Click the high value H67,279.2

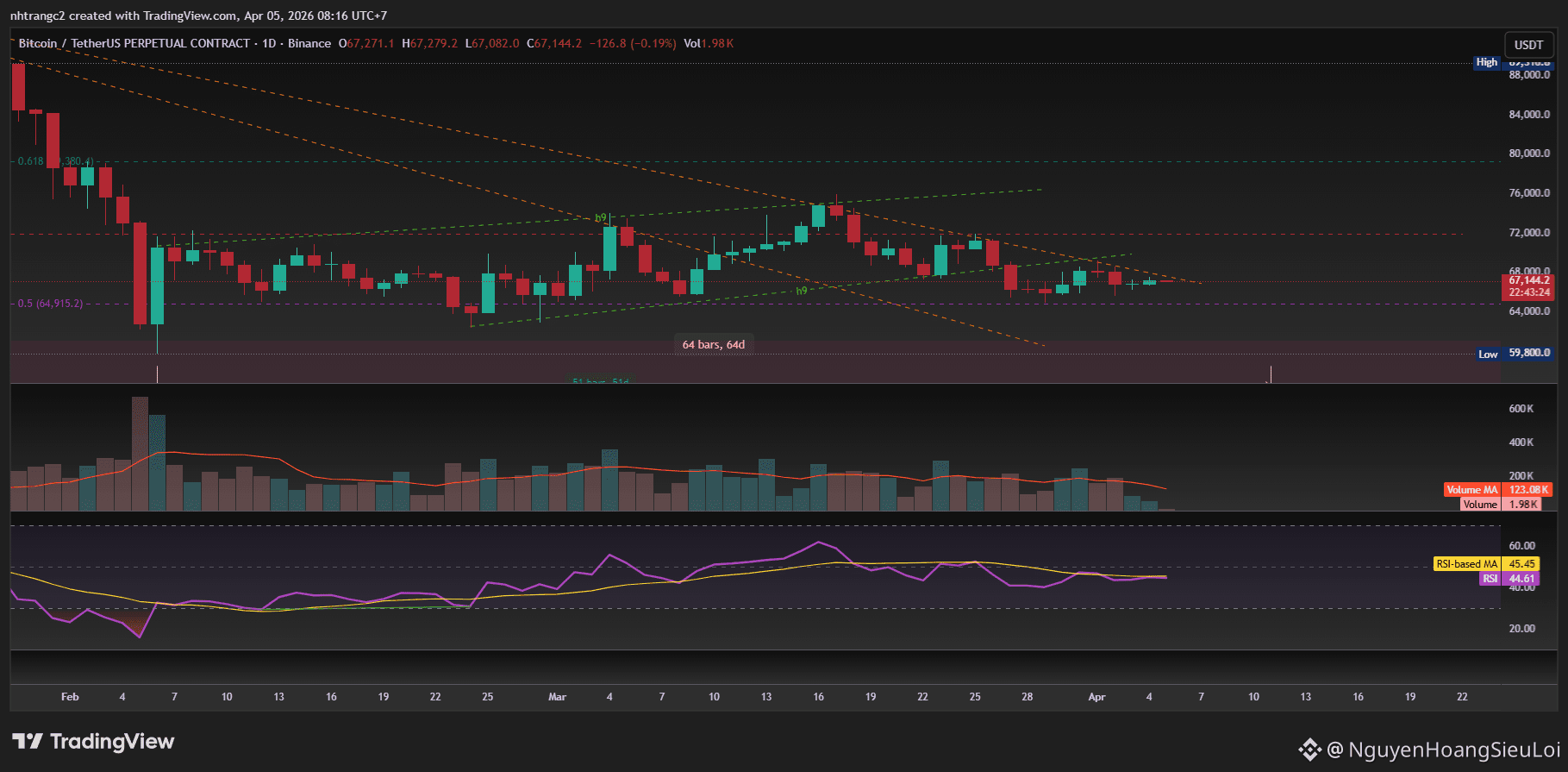click(430, 43)
